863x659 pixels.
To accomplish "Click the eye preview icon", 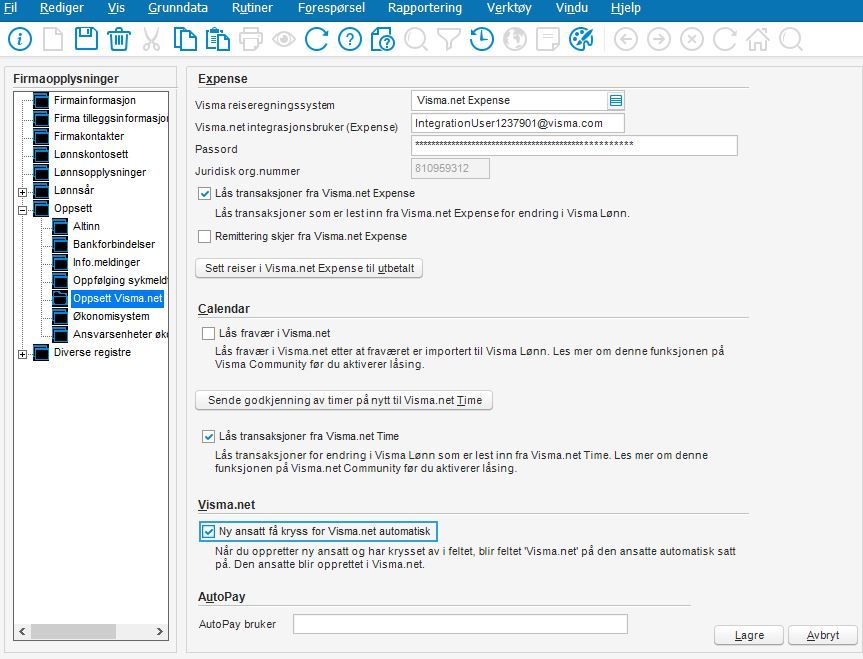I will (284, 40).
